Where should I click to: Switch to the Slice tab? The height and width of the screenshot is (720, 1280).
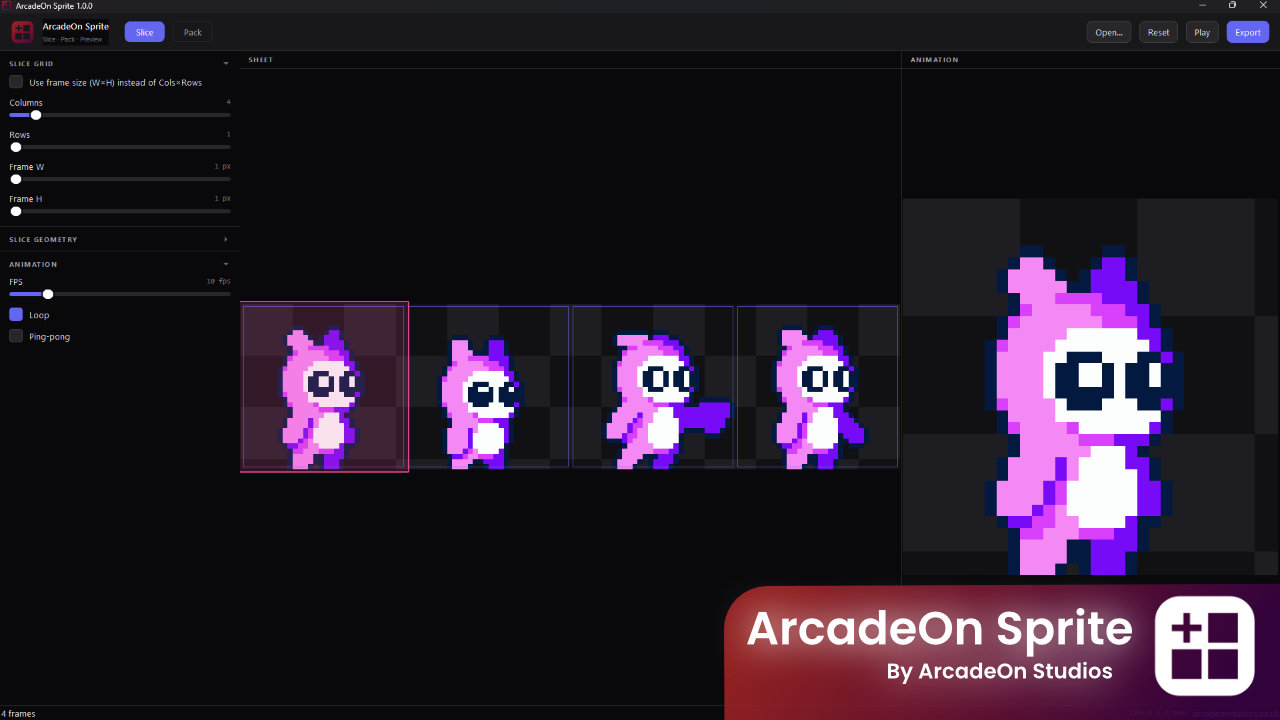click(145, 32)
